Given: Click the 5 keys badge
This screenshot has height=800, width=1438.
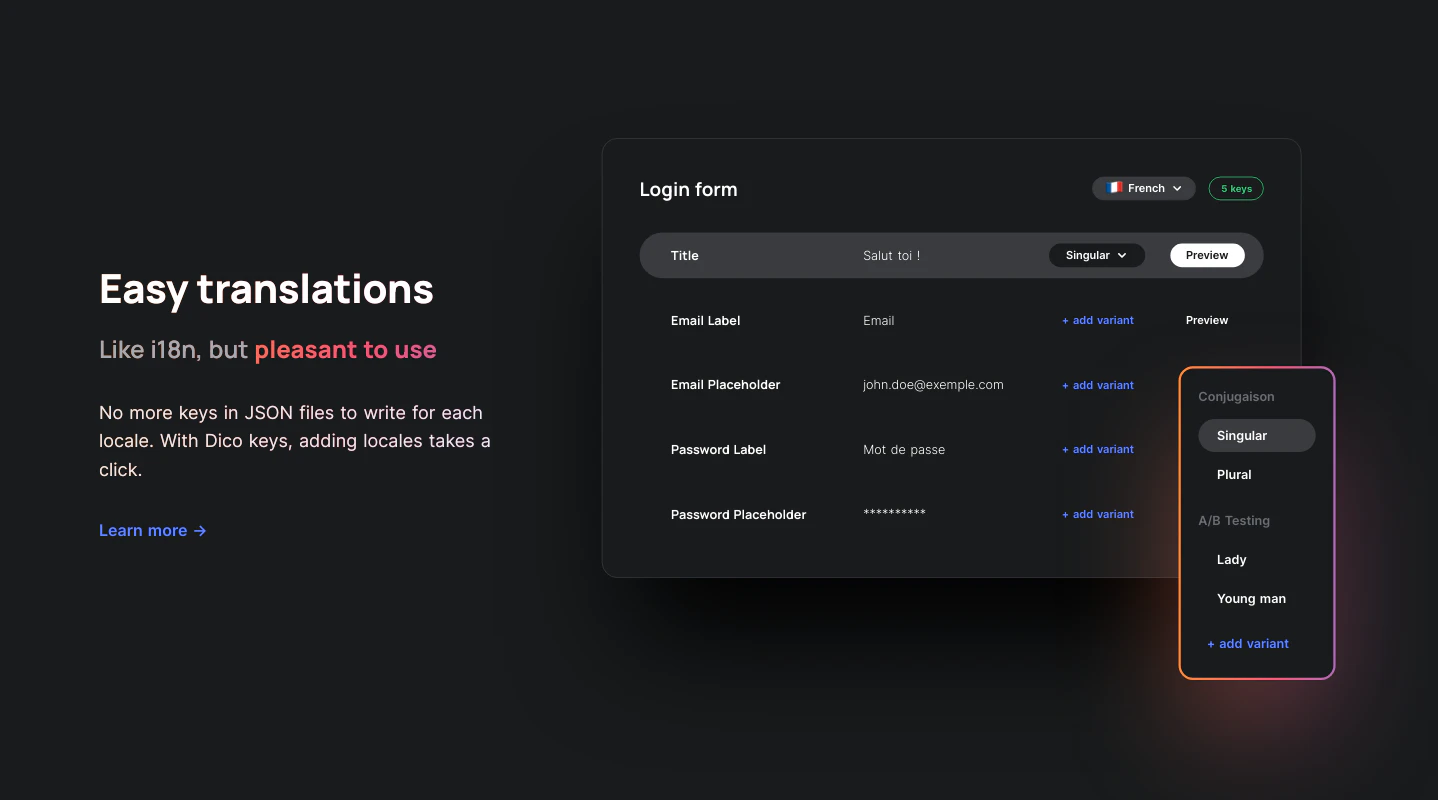Looking at the screenshot, I should tap(1236, 188).
